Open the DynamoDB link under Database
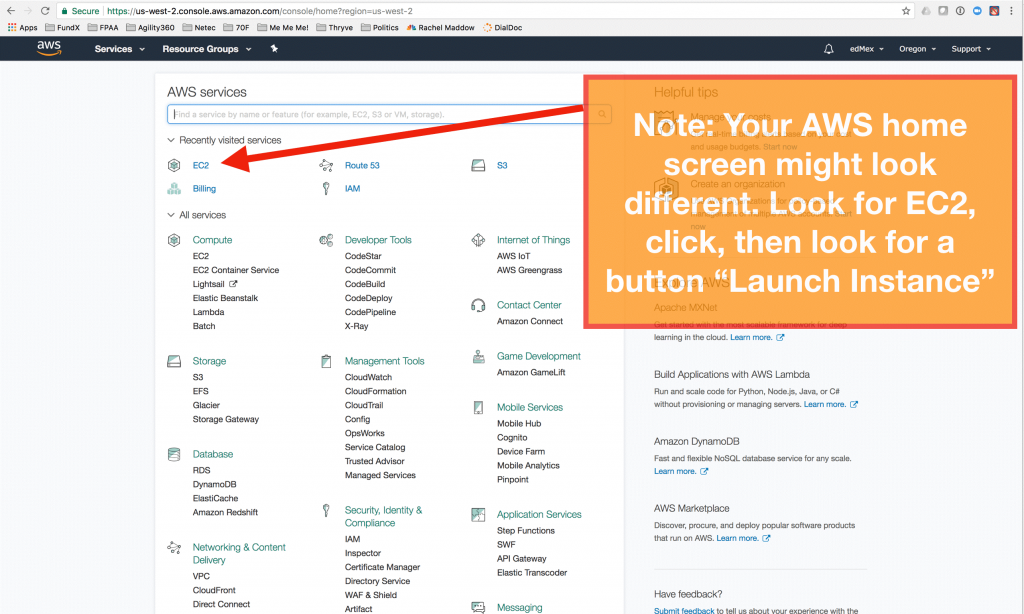The height and width of the screenshot is (614, 1024). [x=214, y=485]
